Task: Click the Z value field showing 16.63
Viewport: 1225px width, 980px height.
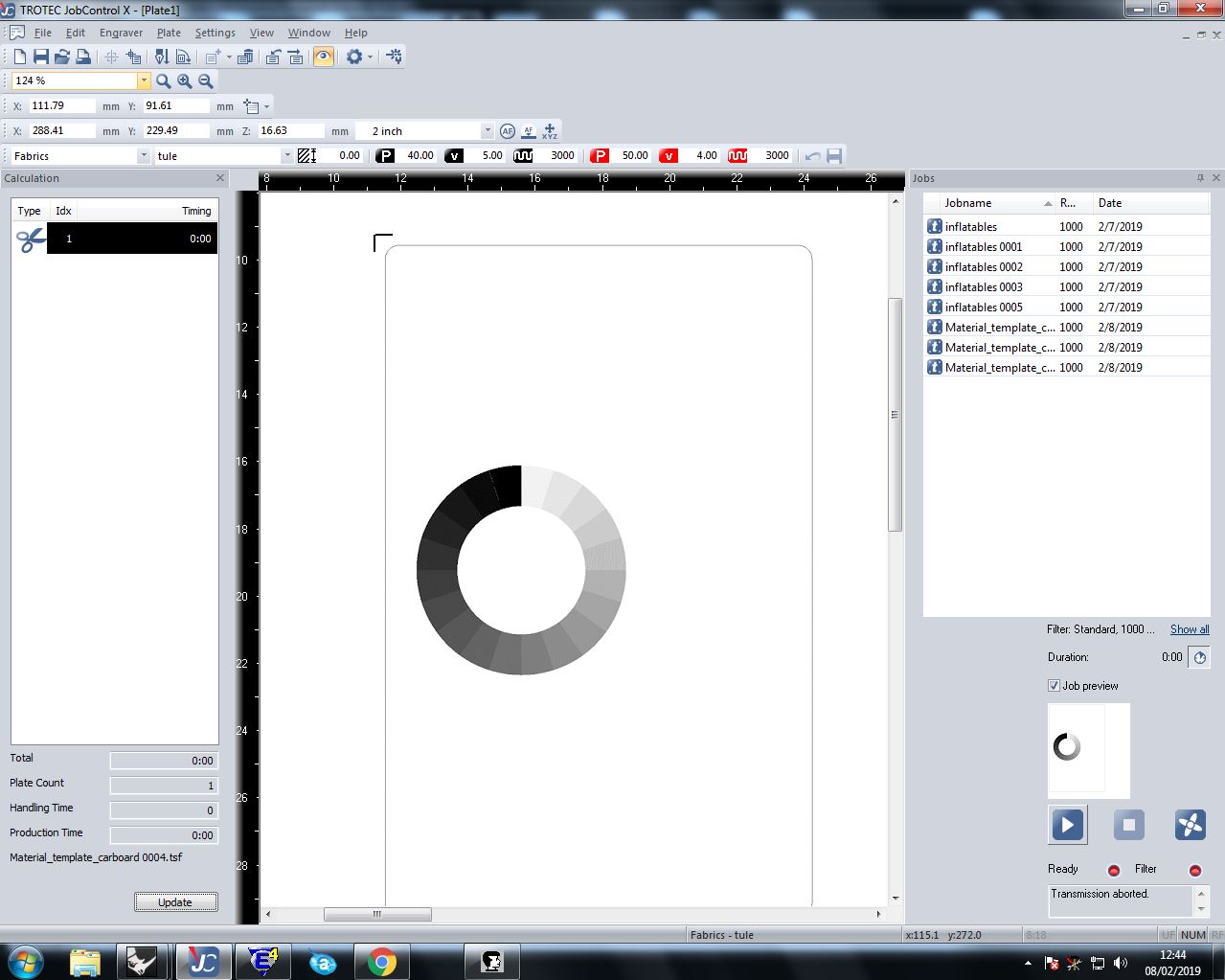Action: tap(290, 131)
